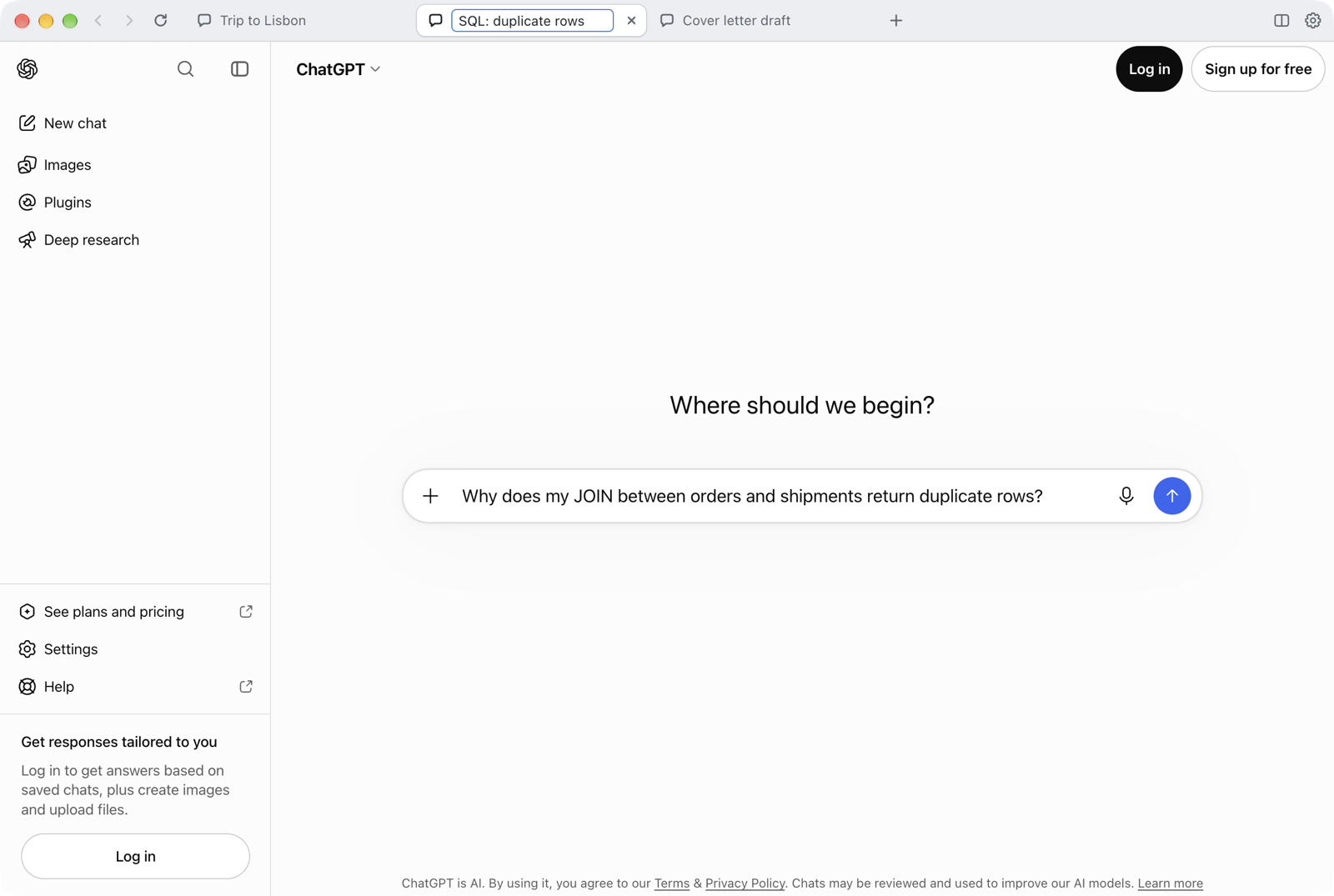The width and height of the screenshot is (1334, 896).
Task: Open a new browser tab with plus
Action: click(895, 21)
